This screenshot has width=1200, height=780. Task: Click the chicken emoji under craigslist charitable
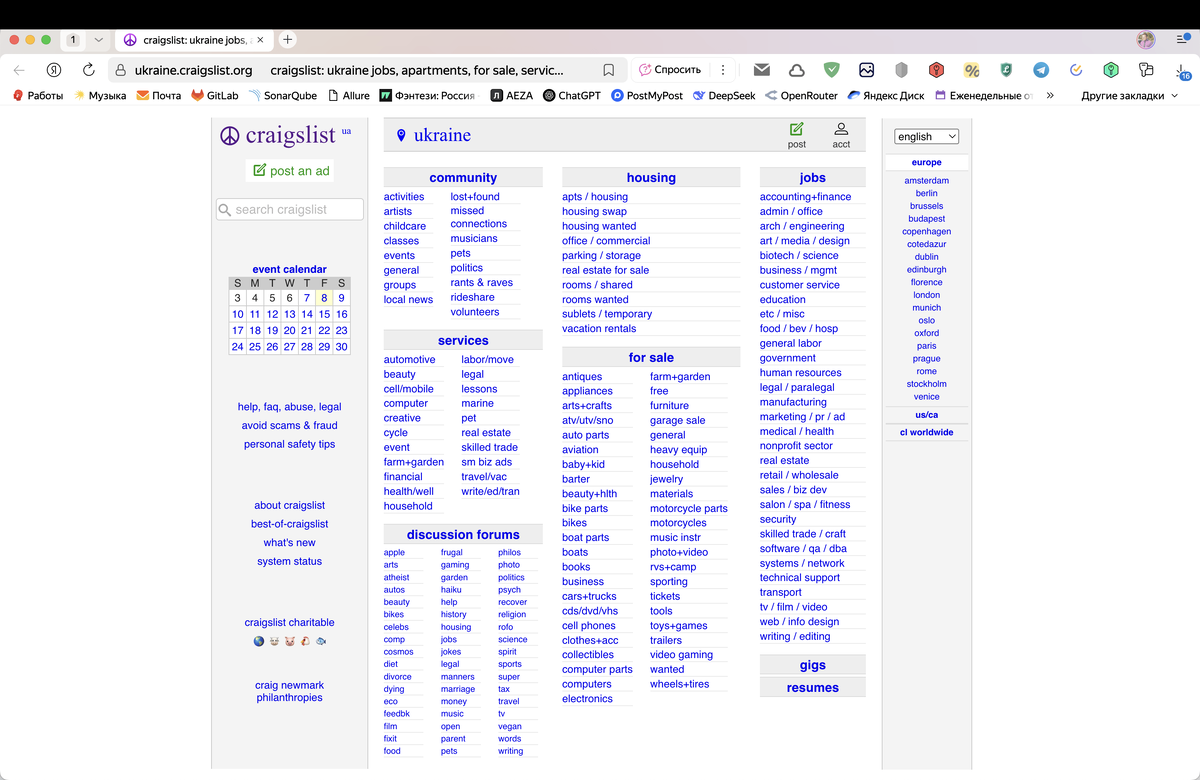(x=304, y=641)
